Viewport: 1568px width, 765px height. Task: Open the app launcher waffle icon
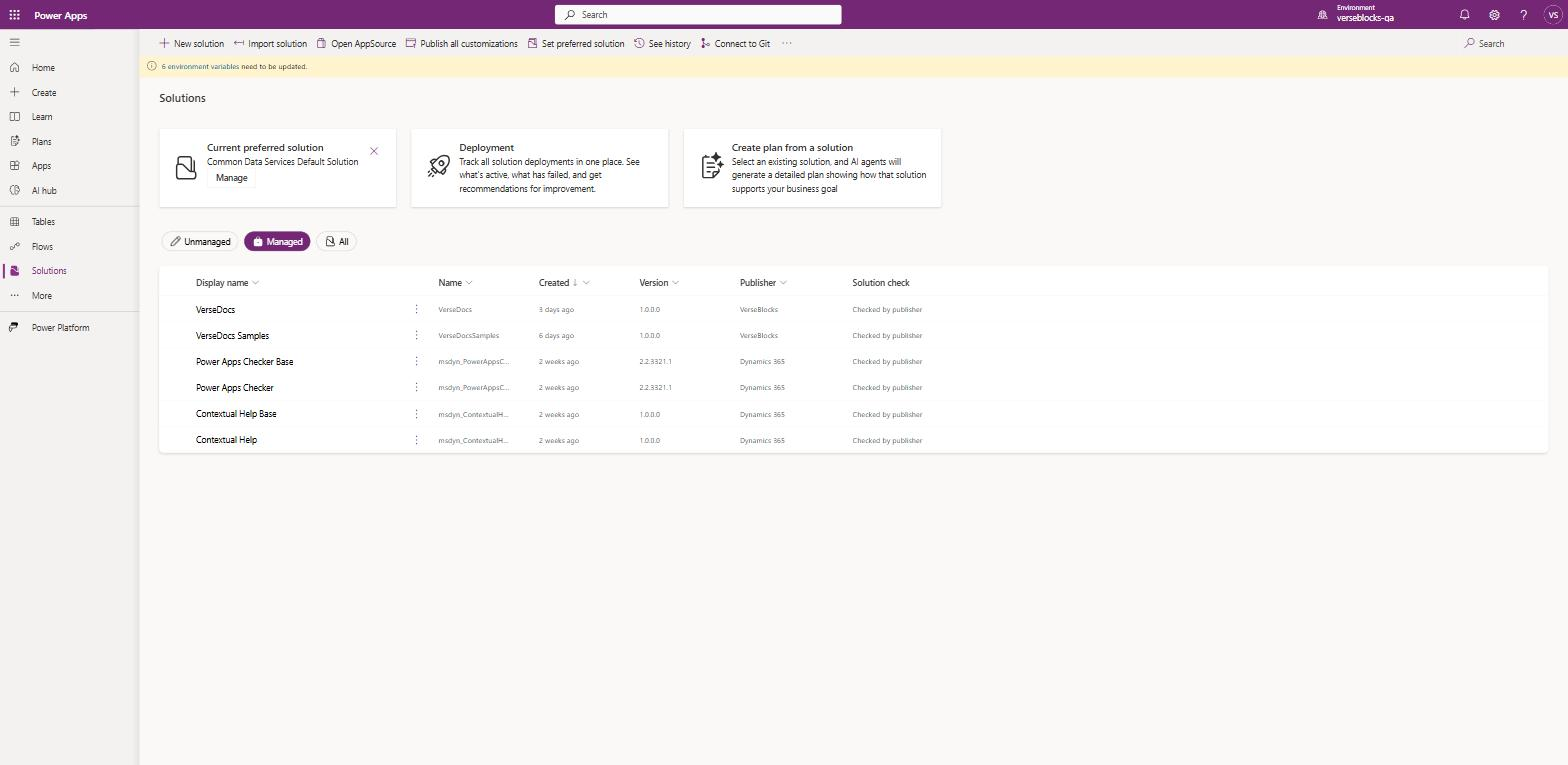(x=14, y=15)
